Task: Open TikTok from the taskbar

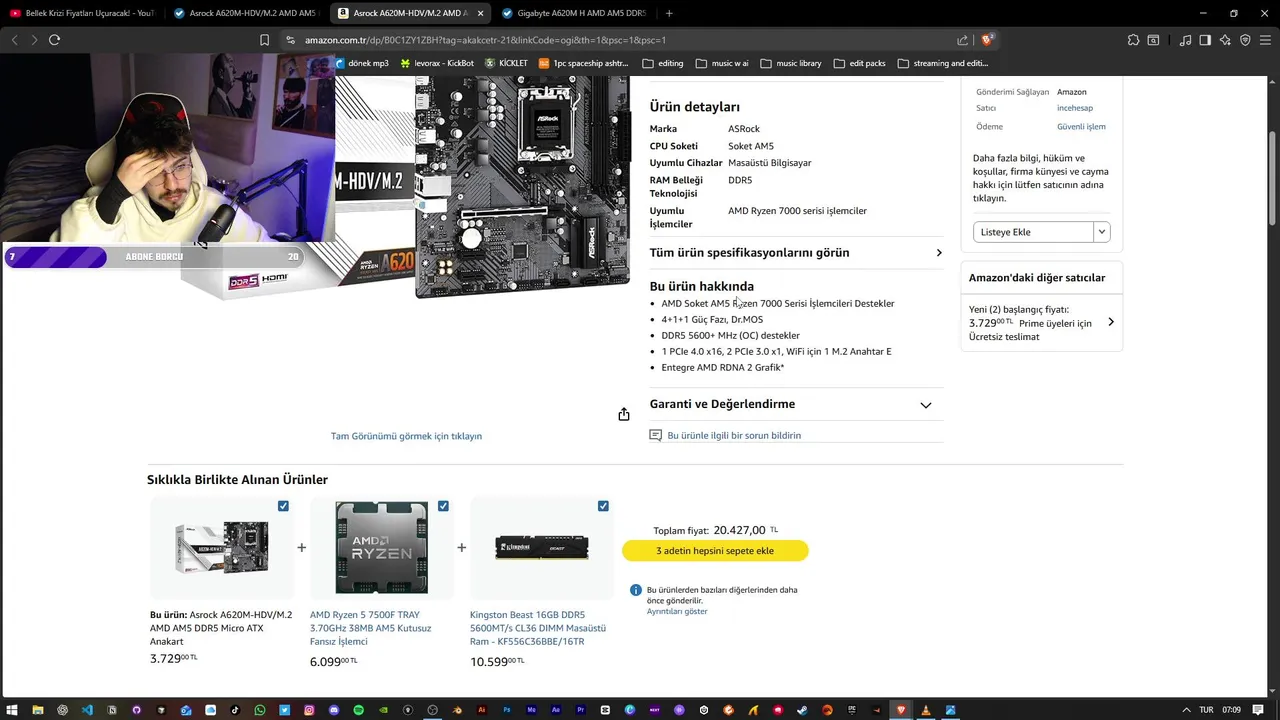Action: pyautogui.click(x=235, y=710)
